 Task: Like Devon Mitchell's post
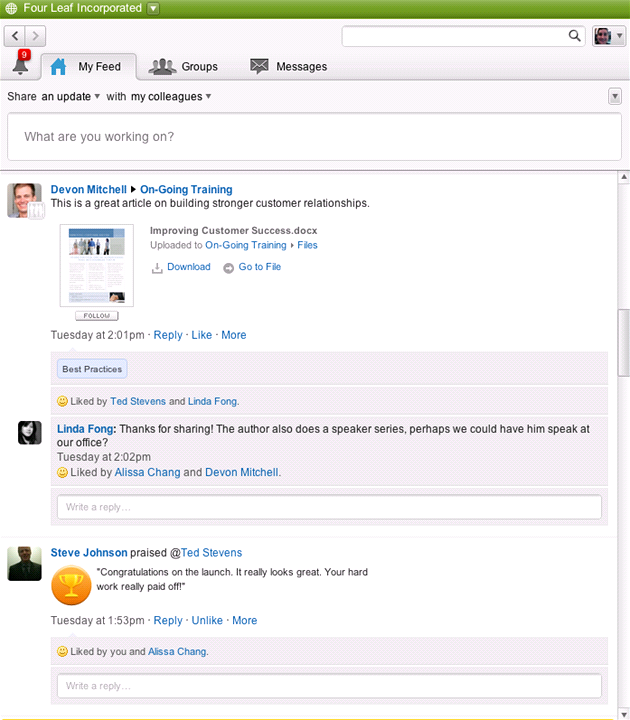tap(202, 335)
